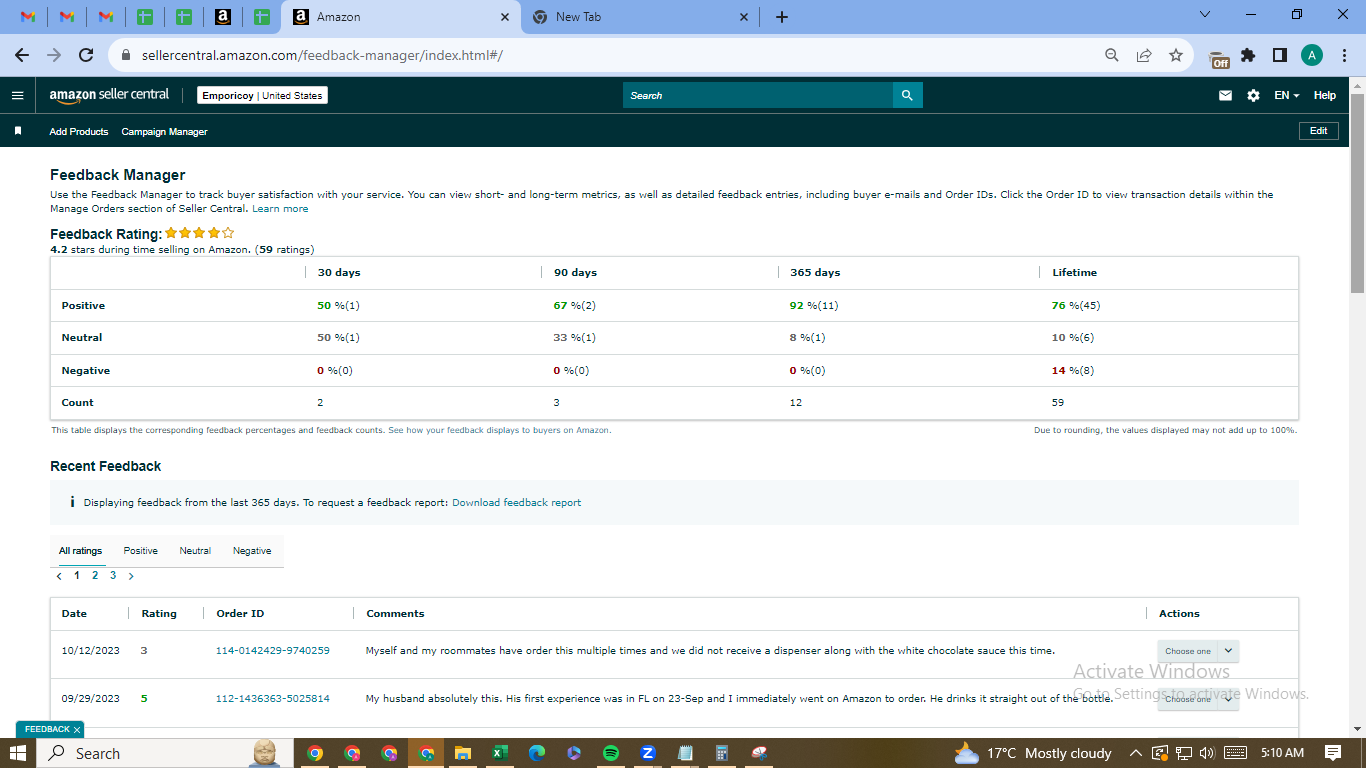Go to feedback page 2

coord(95,576)
